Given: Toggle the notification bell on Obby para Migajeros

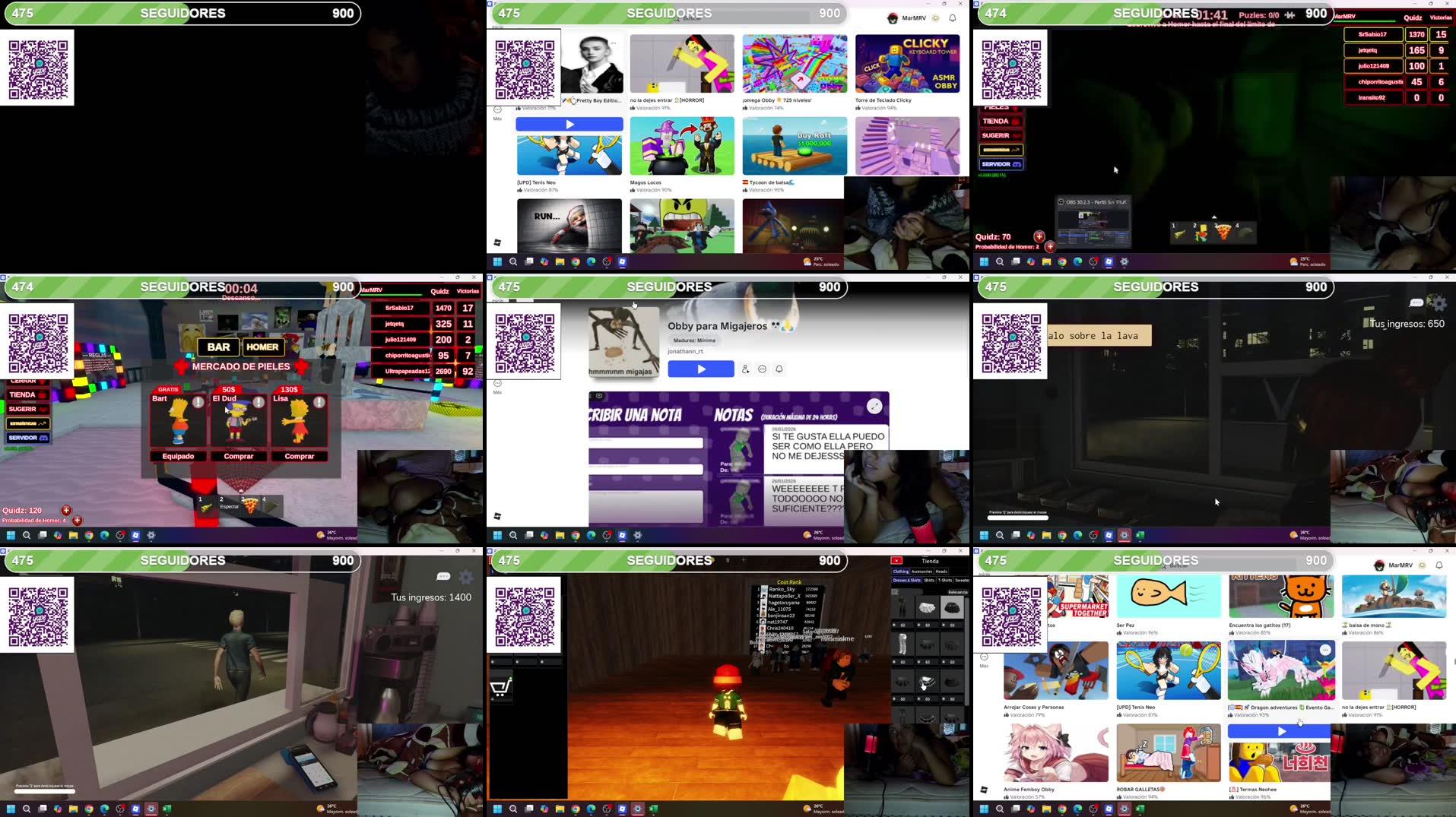Looking at the screenshot, I should 779,369.
